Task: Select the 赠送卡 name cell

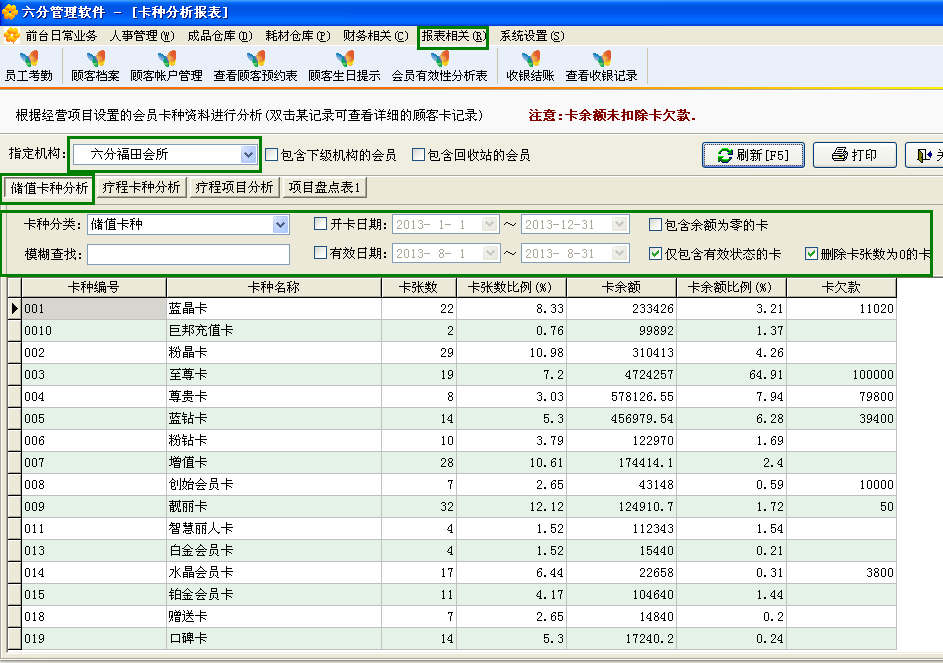Action: [x=274, y=617]
